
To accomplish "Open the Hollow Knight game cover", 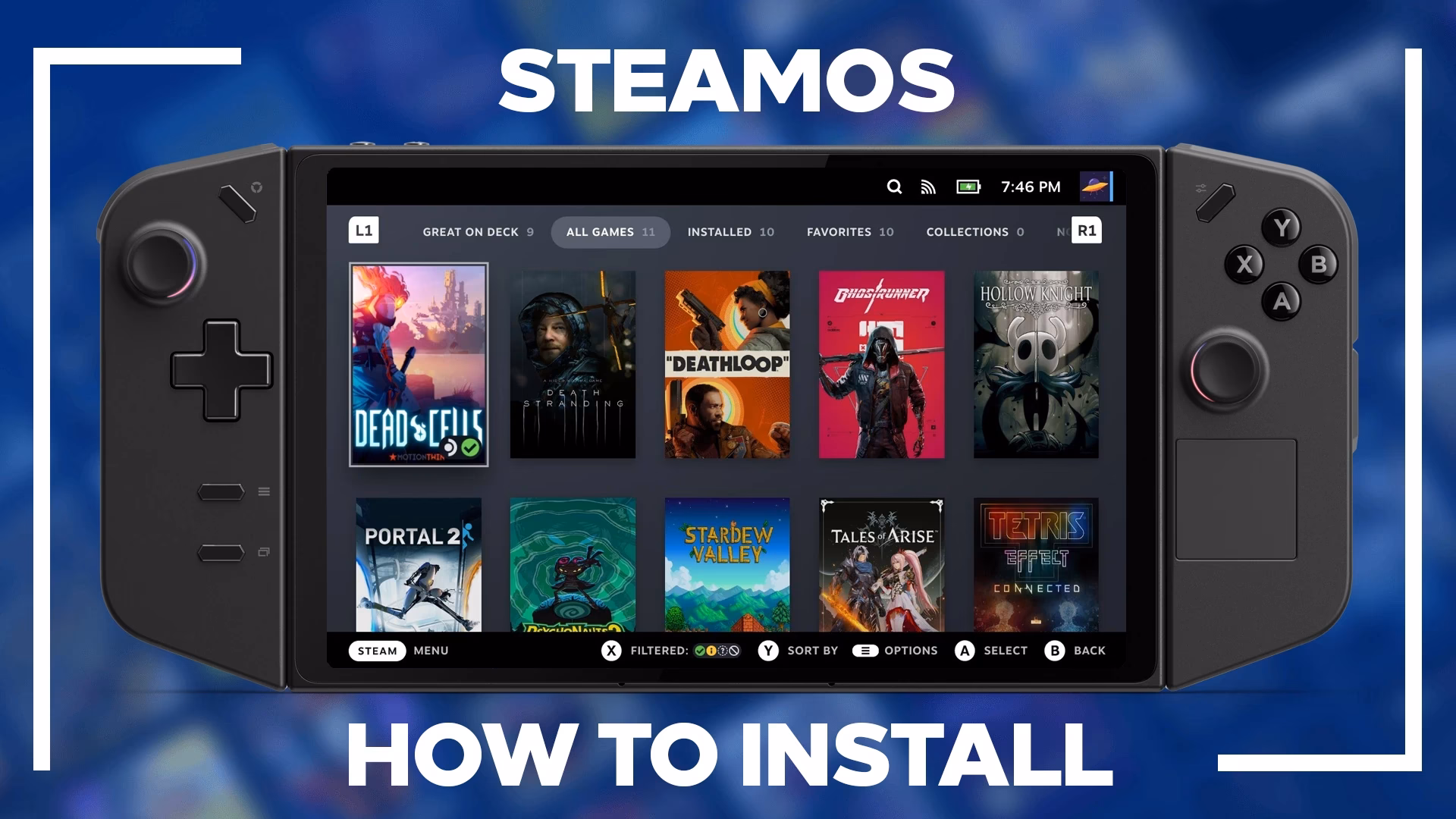I will pos(1036,365).
